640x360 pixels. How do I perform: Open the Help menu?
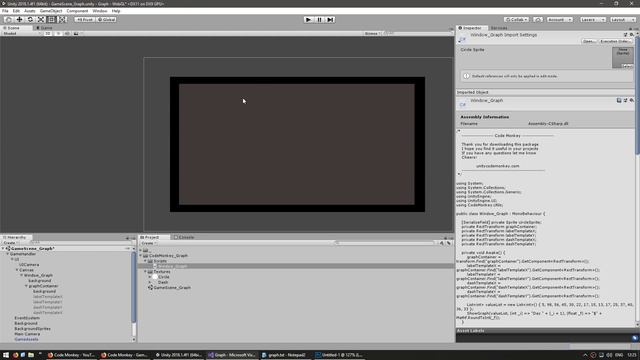click(116, 11)
